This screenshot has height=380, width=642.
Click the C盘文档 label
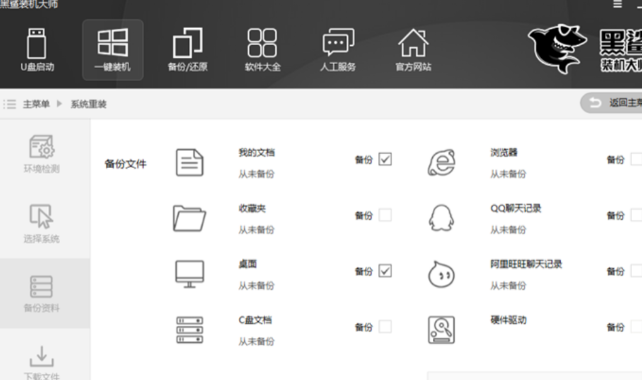click(255, 320)
